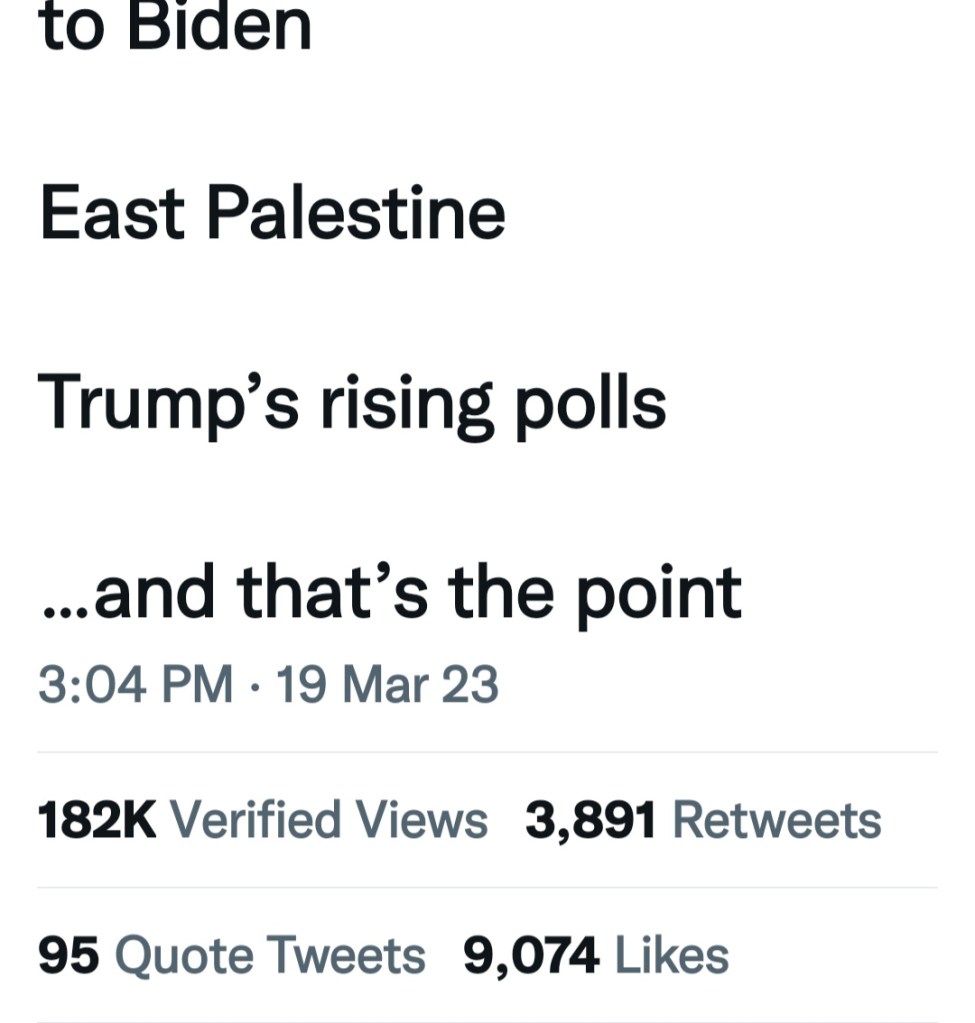Click the 9,074 like count

[x=531, y=955]
